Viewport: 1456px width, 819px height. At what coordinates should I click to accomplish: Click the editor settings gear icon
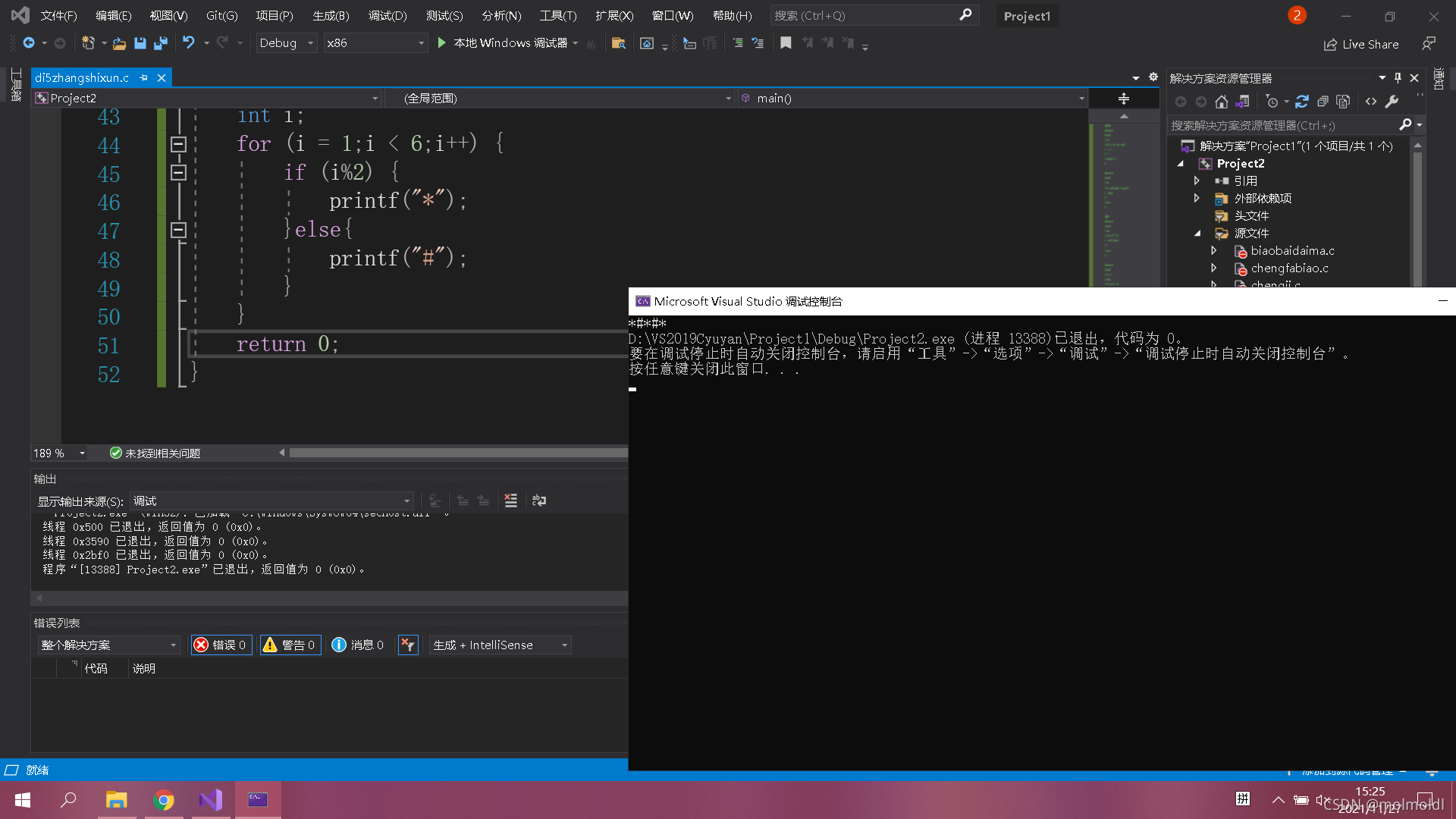(x=1153, y=77)
